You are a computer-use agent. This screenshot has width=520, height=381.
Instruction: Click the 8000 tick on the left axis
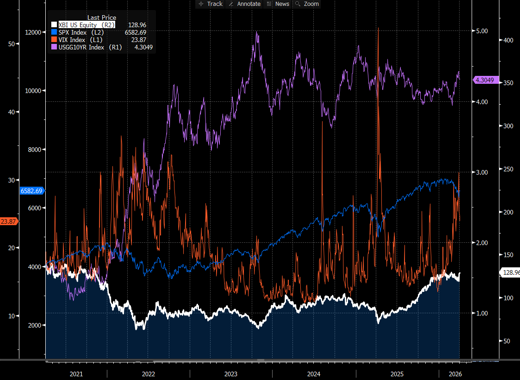(x=34, y=149)
